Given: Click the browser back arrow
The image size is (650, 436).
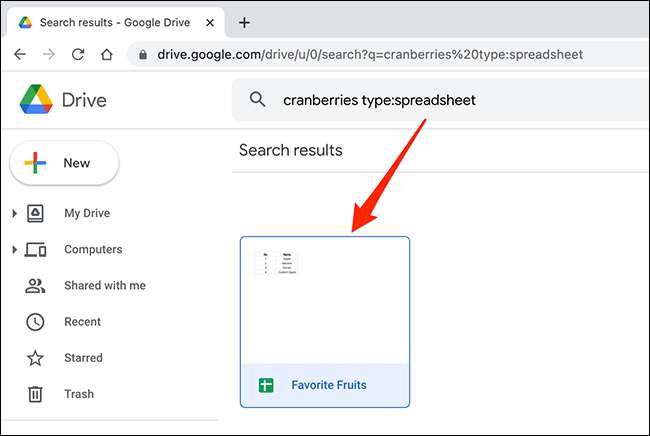Looking at the screenshot, I should tap(20, 55).
